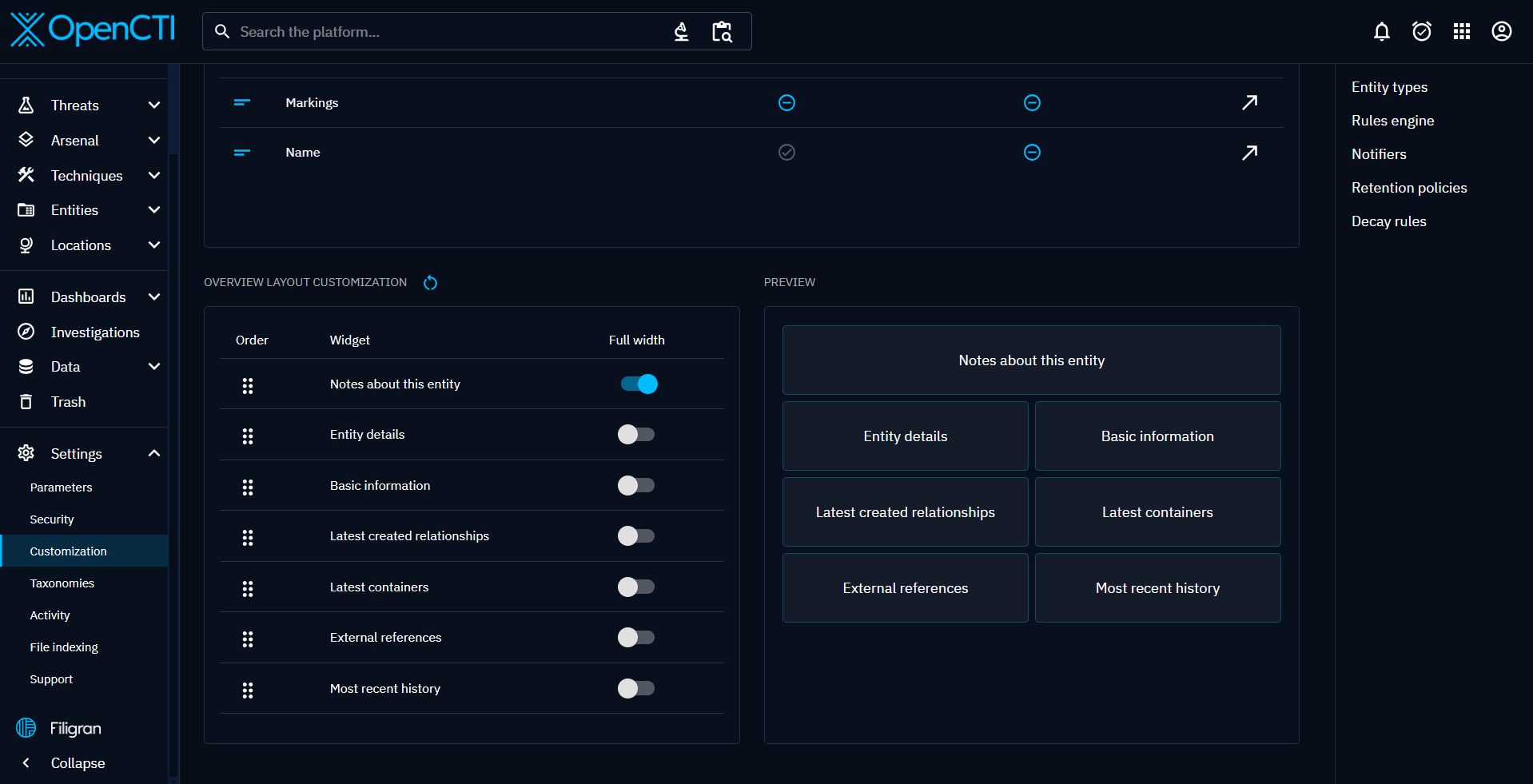
Task: Click Collapse to shrink the sidebar
Action: (78, 763)
